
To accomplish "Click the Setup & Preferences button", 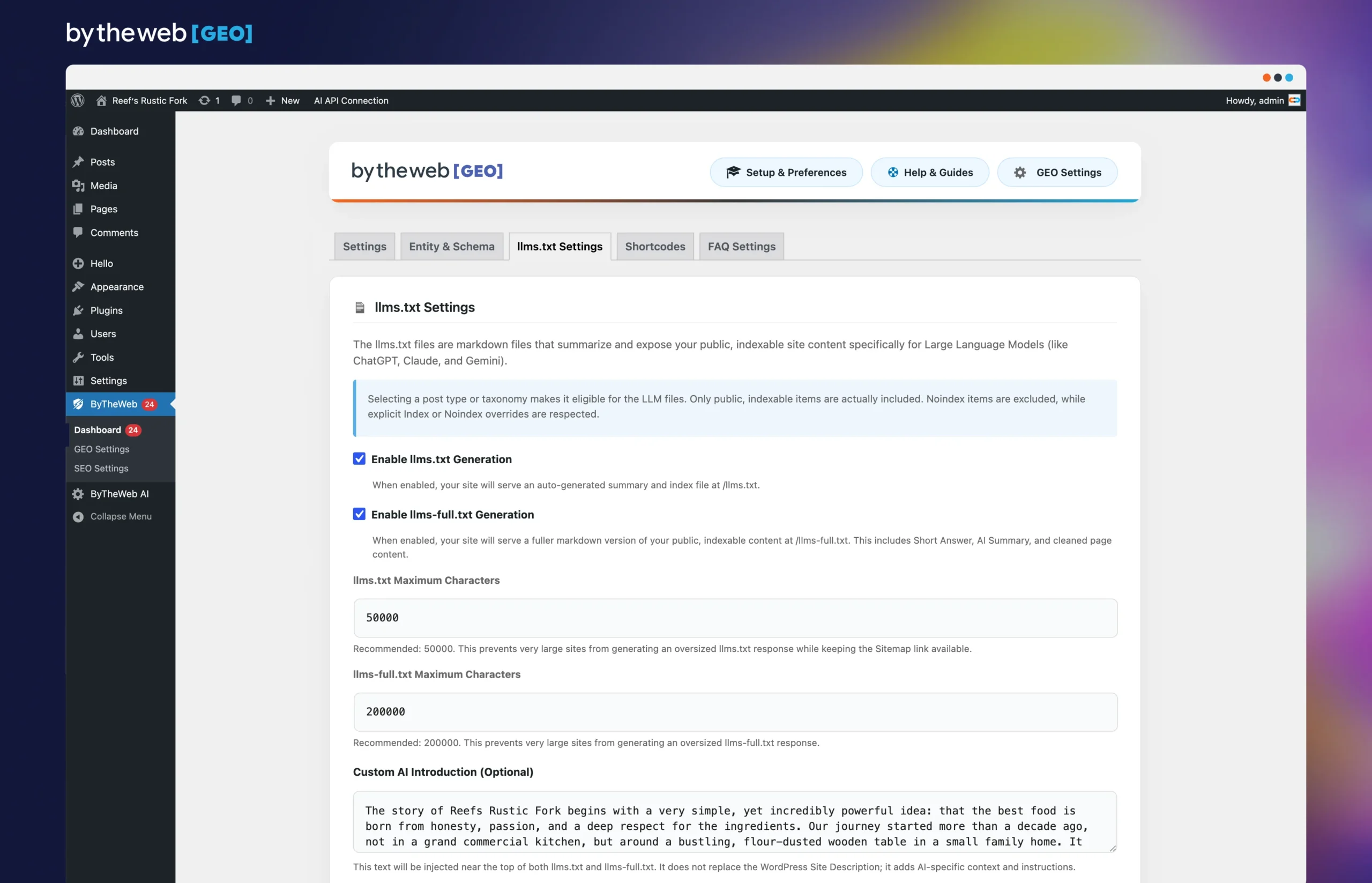I will point(786,173).
